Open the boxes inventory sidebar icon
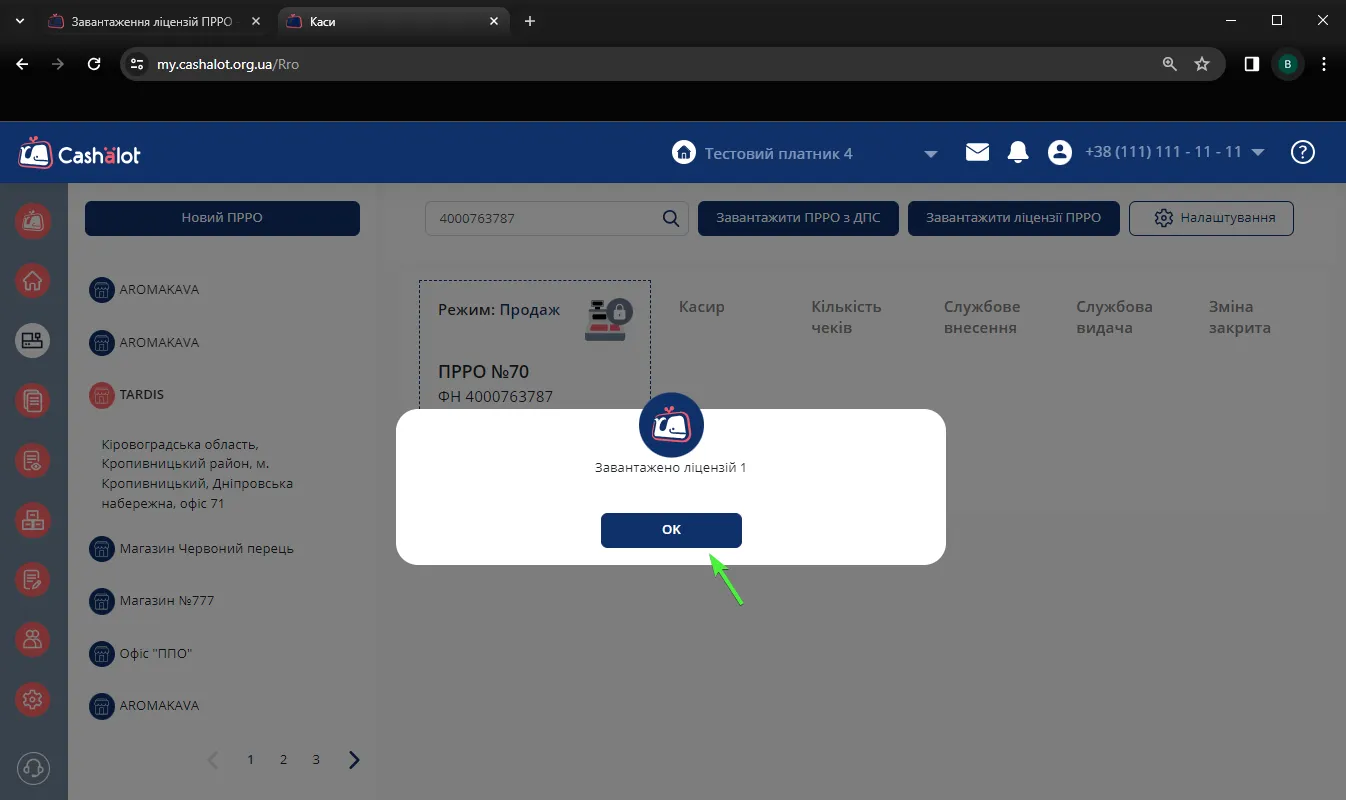Screen dimensions: 1346x800 pos(33,520)
